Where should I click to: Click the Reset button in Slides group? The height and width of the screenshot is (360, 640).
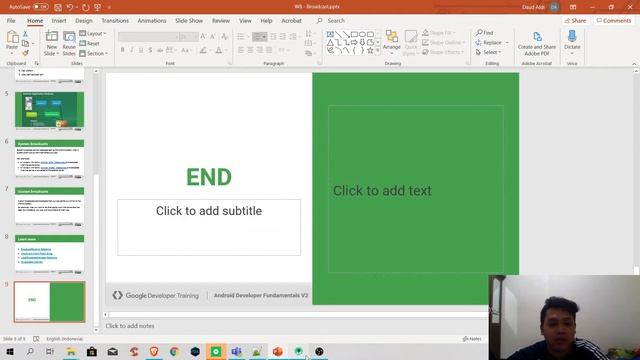[90, 43]
